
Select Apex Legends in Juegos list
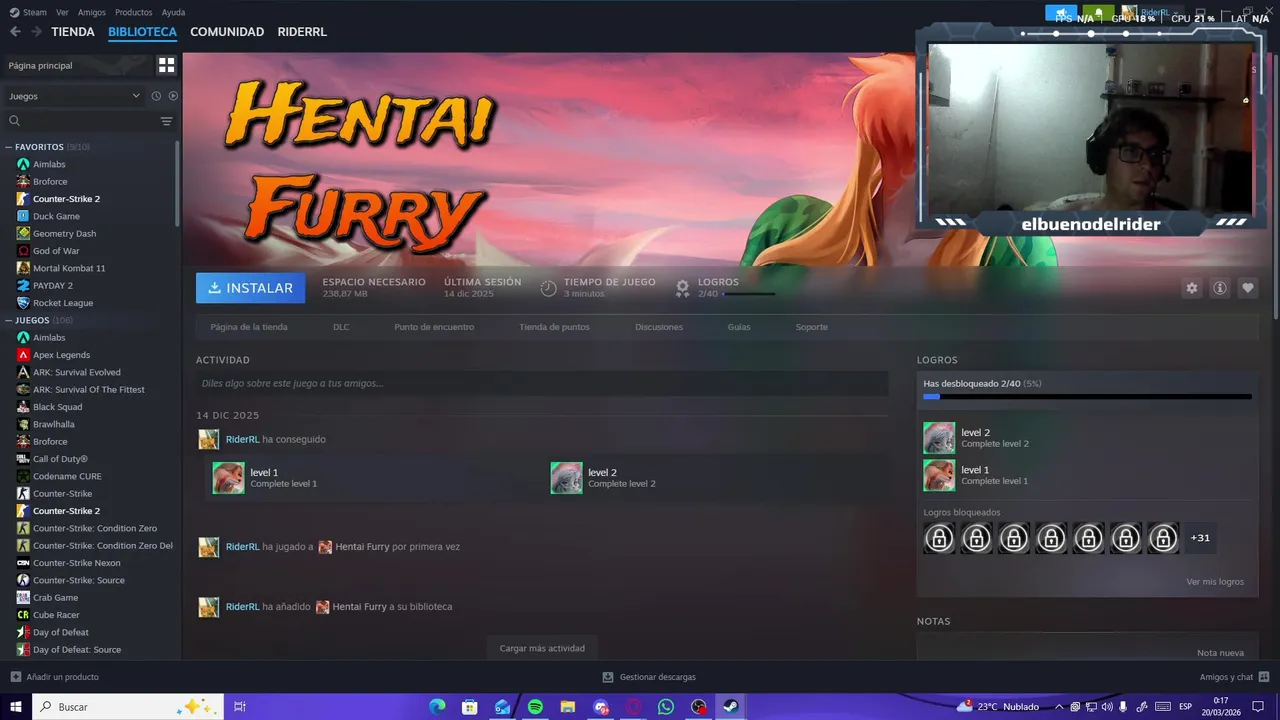pos(61,355)
